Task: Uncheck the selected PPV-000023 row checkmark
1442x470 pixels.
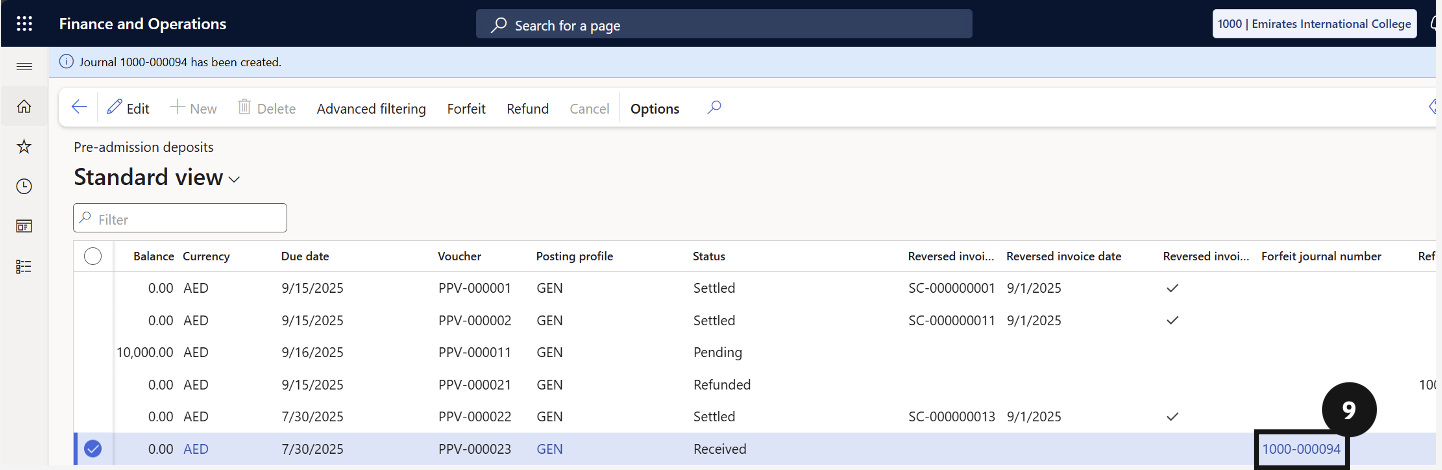Action: point(93,449)
